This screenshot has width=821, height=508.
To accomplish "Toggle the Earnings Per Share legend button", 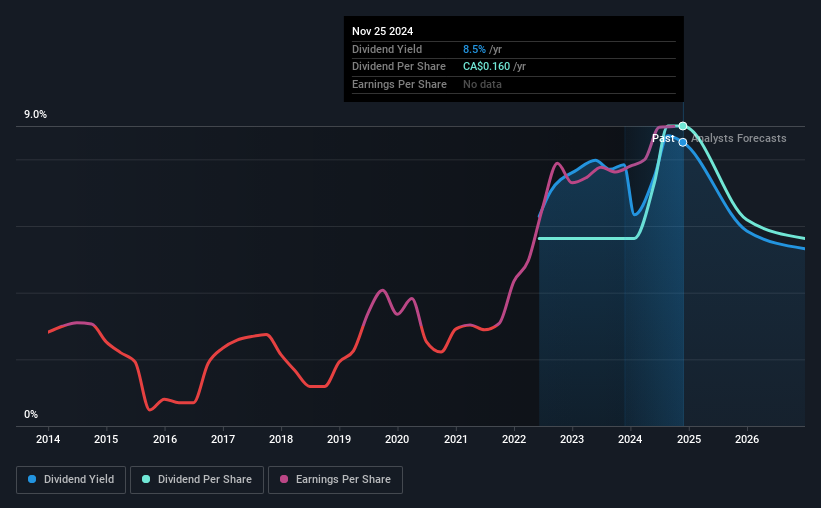I will tap(335, 480).
